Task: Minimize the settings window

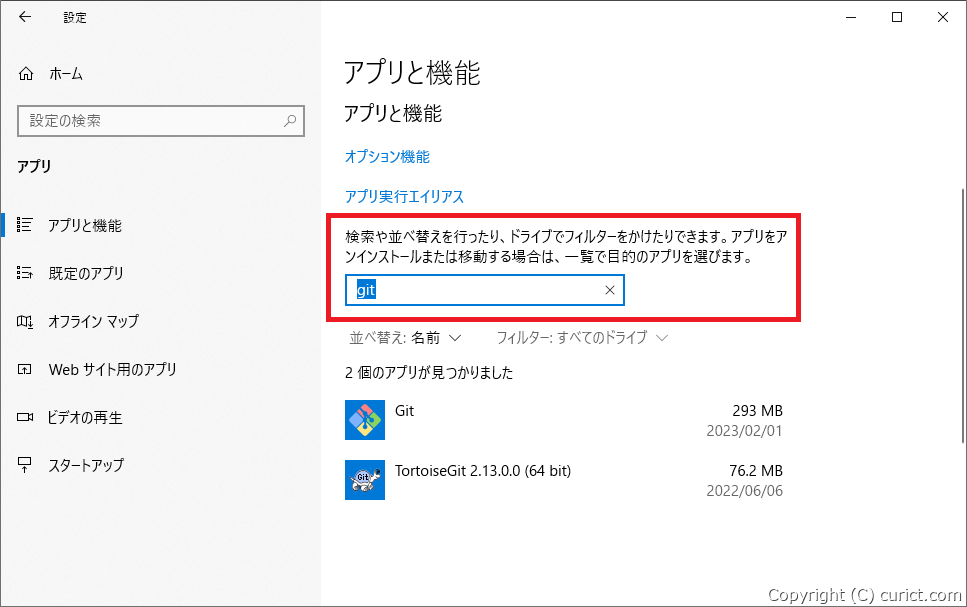Action: coord(851,17)
